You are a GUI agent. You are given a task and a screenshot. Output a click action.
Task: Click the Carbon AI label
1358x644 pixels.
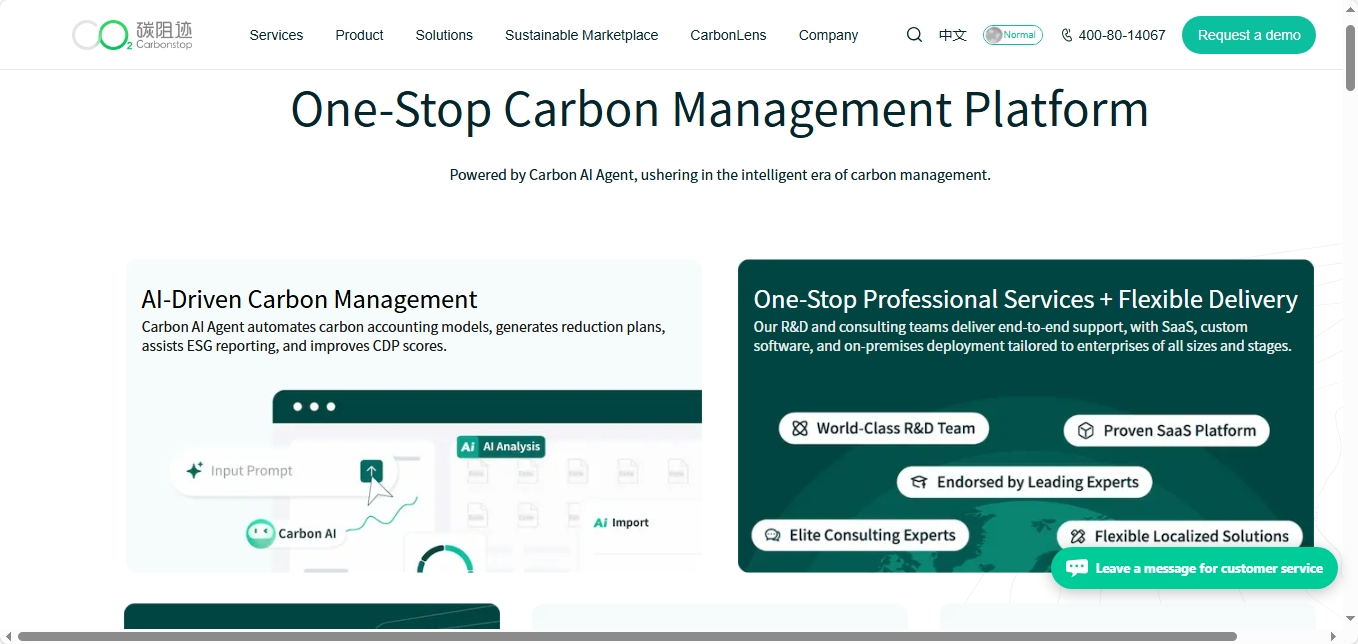[307, 533]
